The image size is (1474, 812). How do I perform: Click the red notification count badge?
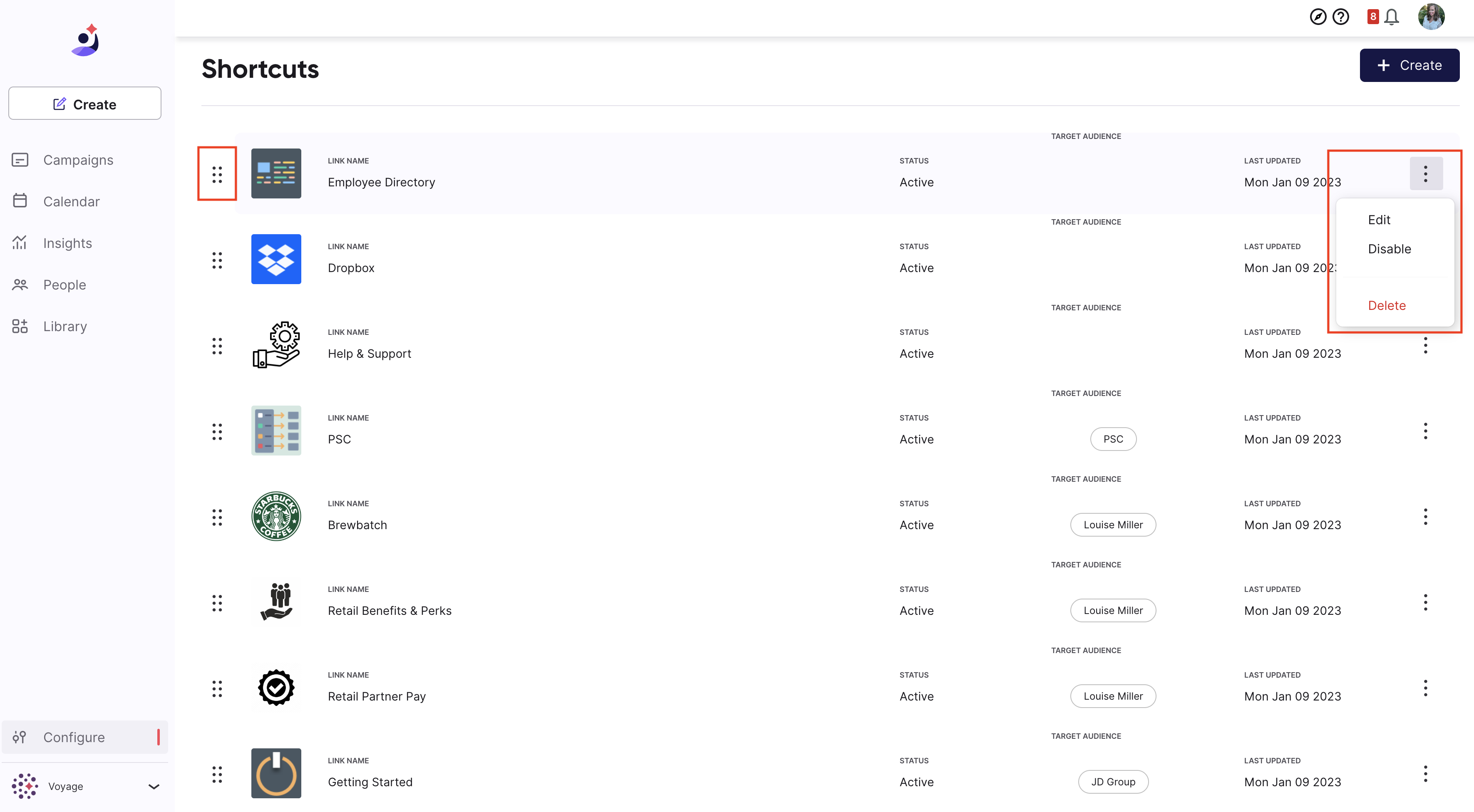click(1373, 17)
